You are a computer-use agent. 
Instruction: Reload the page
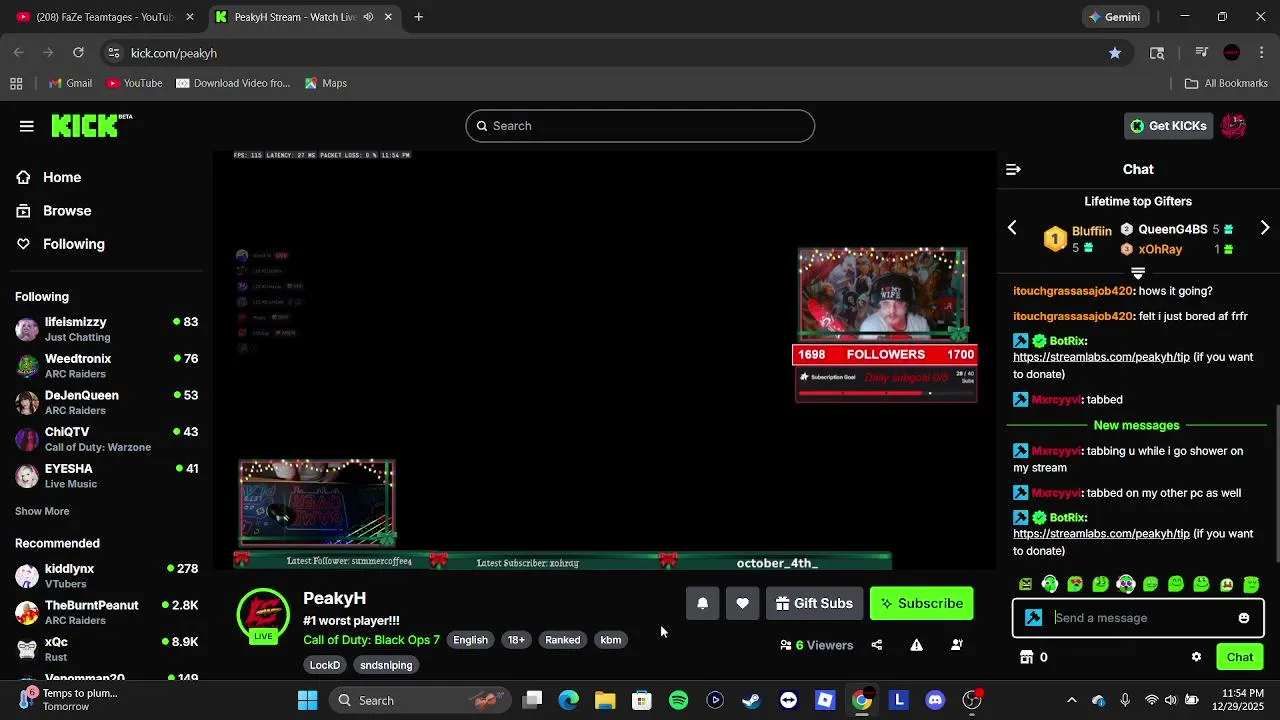coord(78,53)
